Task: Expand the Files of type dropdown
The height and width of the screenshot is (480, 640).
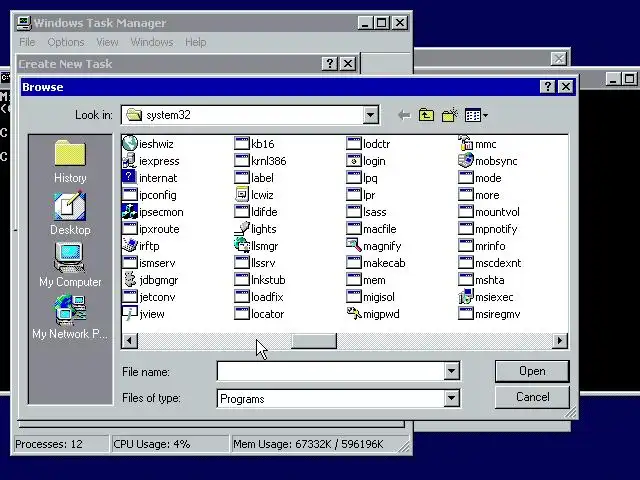Action: tap(451, 398)
